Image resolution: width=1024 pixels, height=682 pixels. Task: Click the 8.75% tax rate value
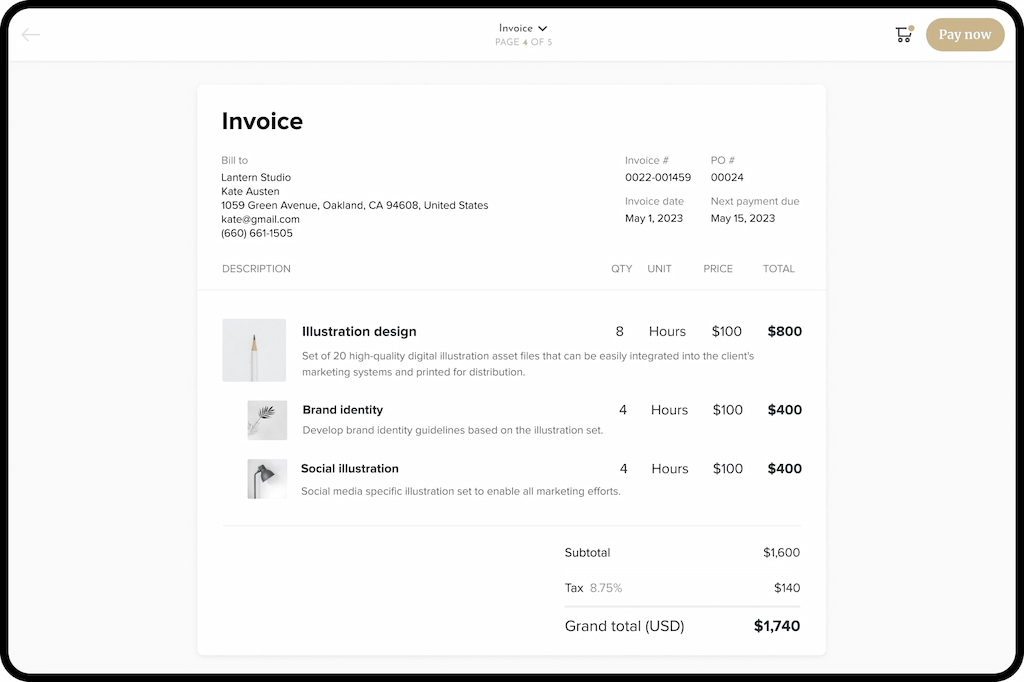tap(603, 588)
